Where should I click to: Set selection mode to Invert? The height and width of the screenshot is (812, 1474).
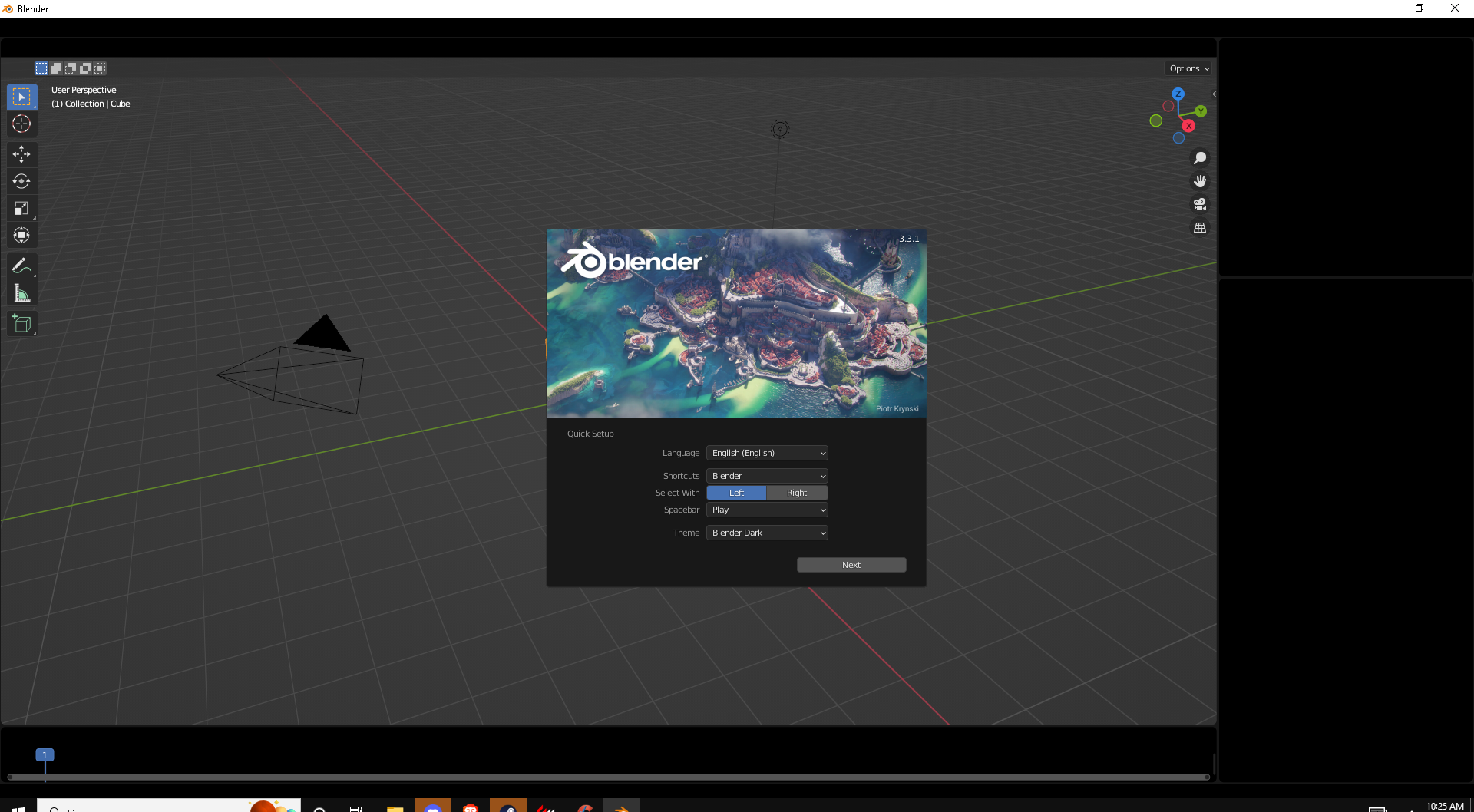pyautogui.click(x=85, y=68)
